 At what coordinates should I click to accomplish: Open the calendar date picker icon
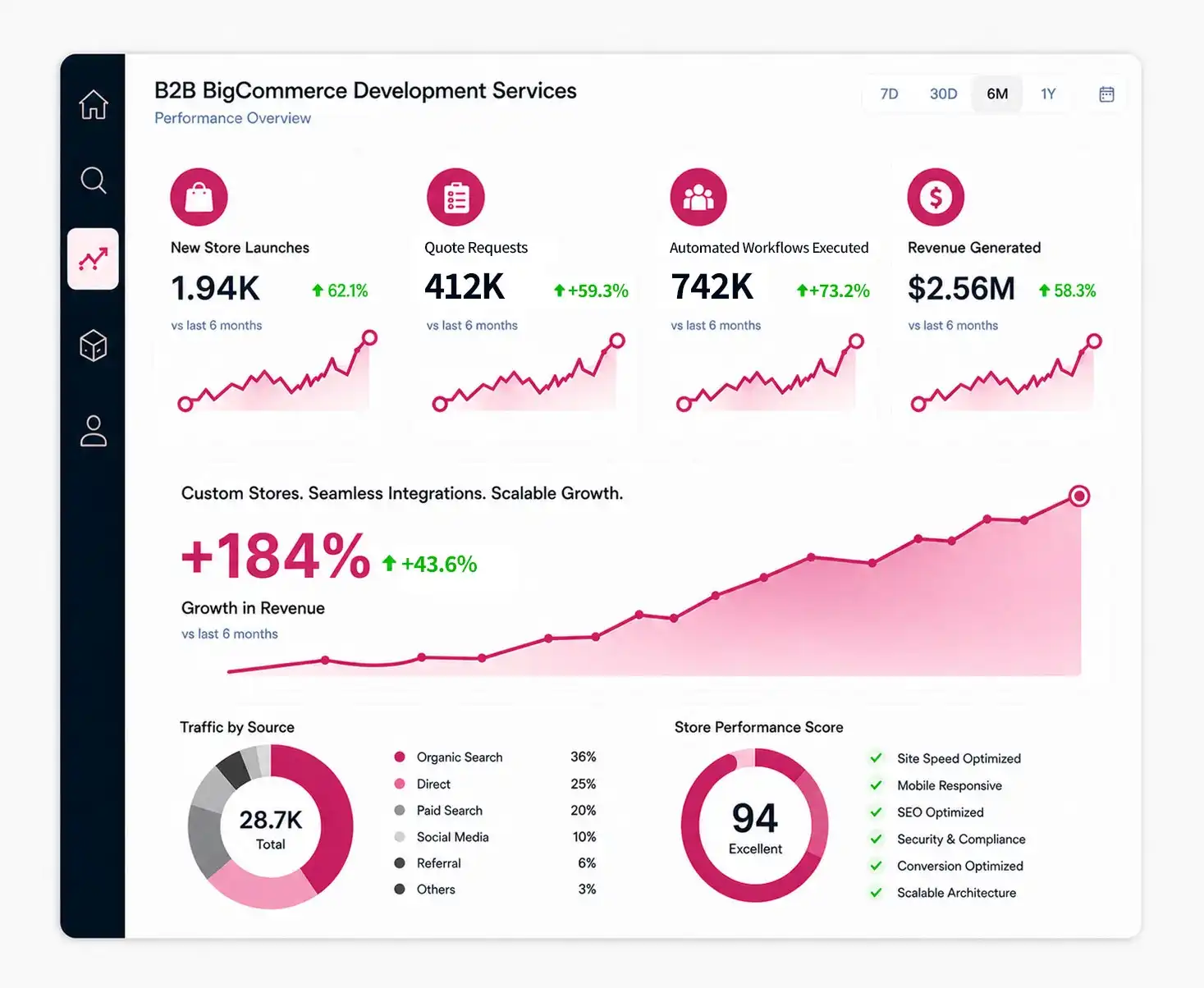coord(1106,94)
